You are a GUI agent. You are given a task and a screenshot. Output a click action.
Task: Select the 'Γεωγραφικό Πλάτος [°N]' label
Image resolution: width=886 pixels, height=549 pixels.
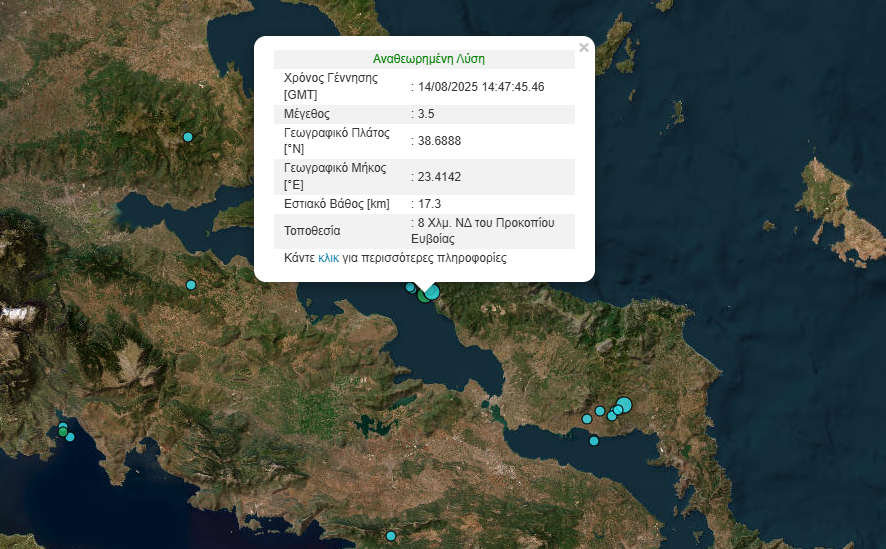(337, 141)
